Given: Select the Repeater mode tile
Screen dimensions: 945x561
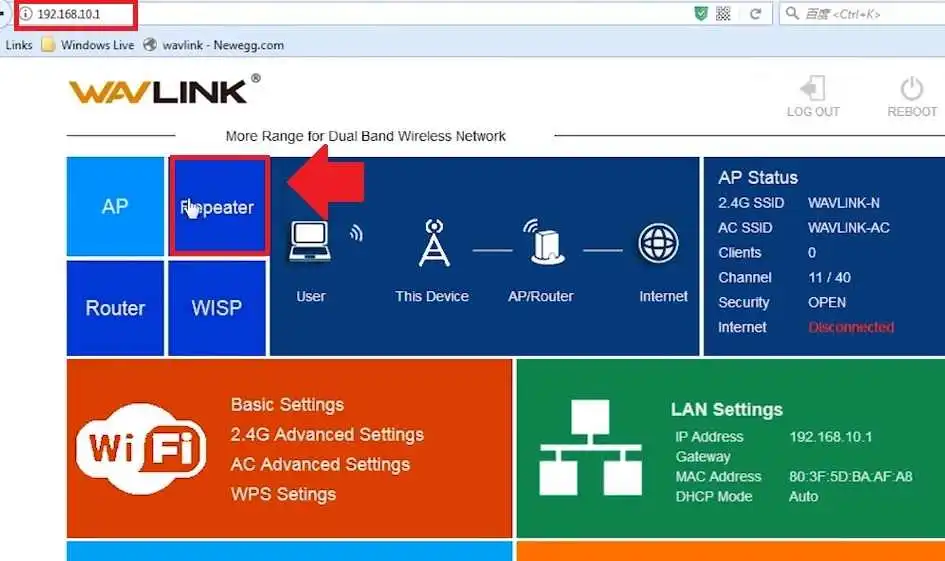Looking at the screenshot, I should point(219,206).
